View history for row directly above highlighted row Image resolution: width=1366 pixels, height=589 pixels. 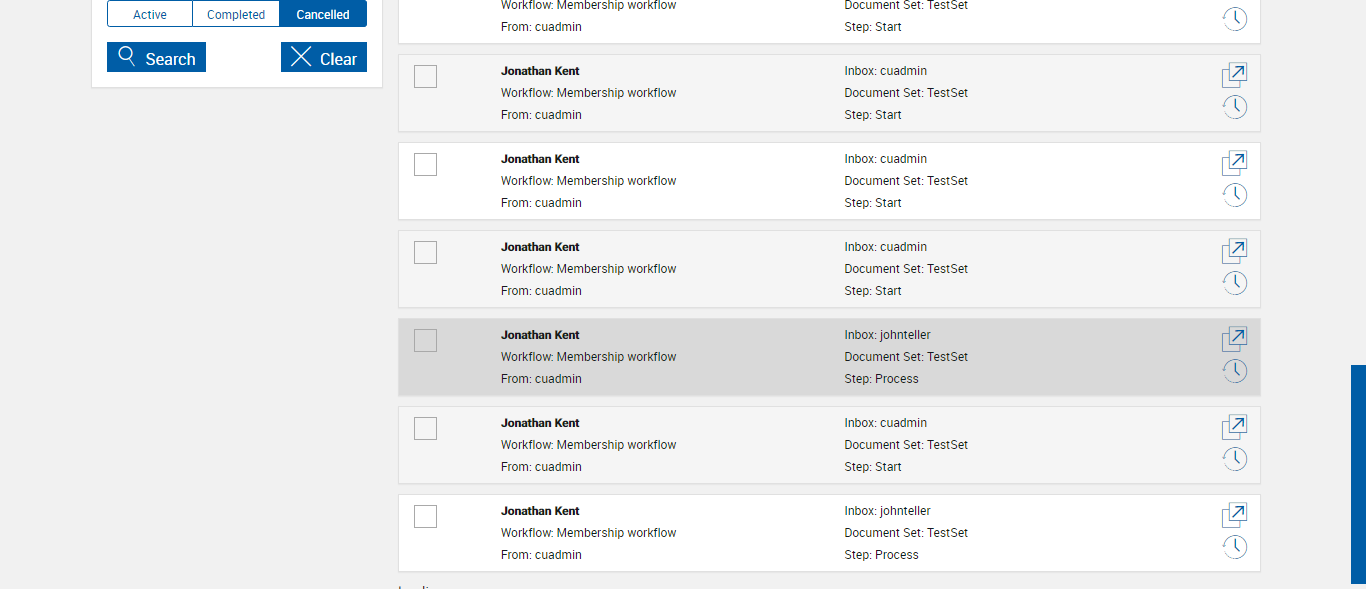click(1235, 283)
